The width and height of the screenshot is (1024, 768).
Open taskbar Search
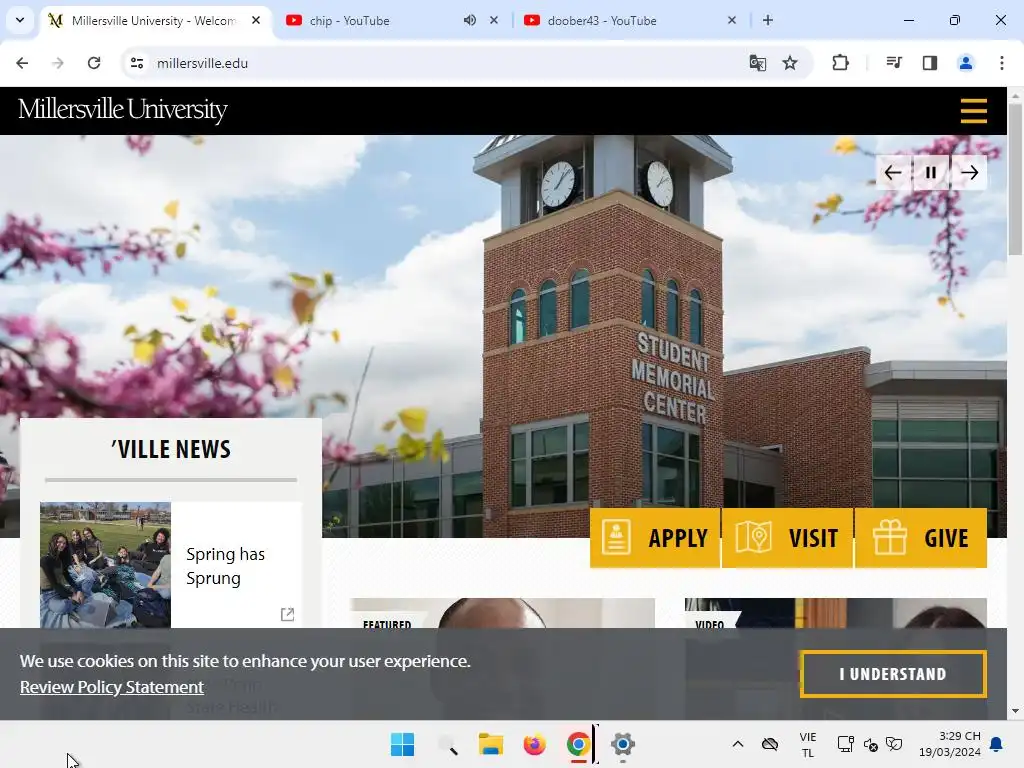pos(447,744)
